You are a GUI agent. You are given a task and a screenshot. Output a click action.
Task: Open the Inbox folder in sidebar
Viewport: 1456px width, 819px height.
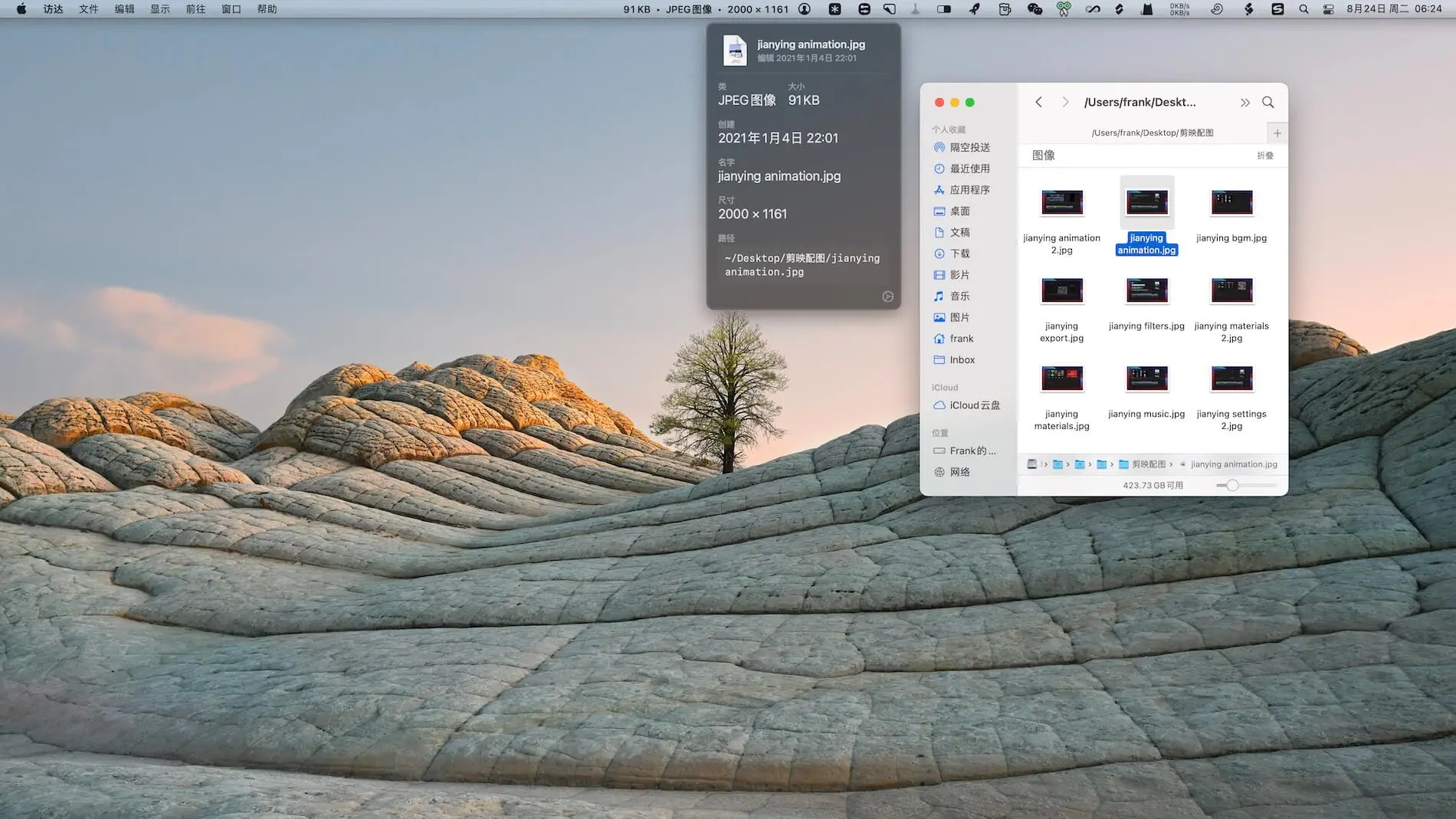(x=954, y=360)
